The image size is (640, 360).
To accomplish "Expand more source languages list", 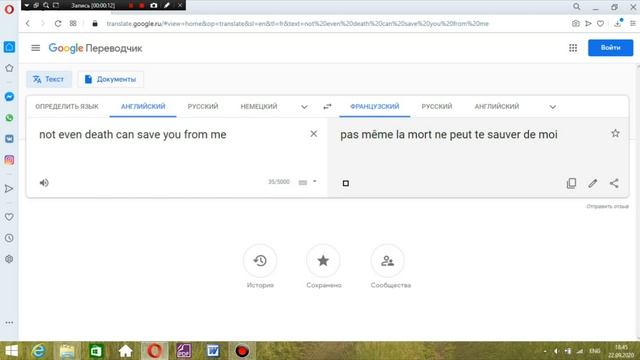I will click(x=304, y=107).
